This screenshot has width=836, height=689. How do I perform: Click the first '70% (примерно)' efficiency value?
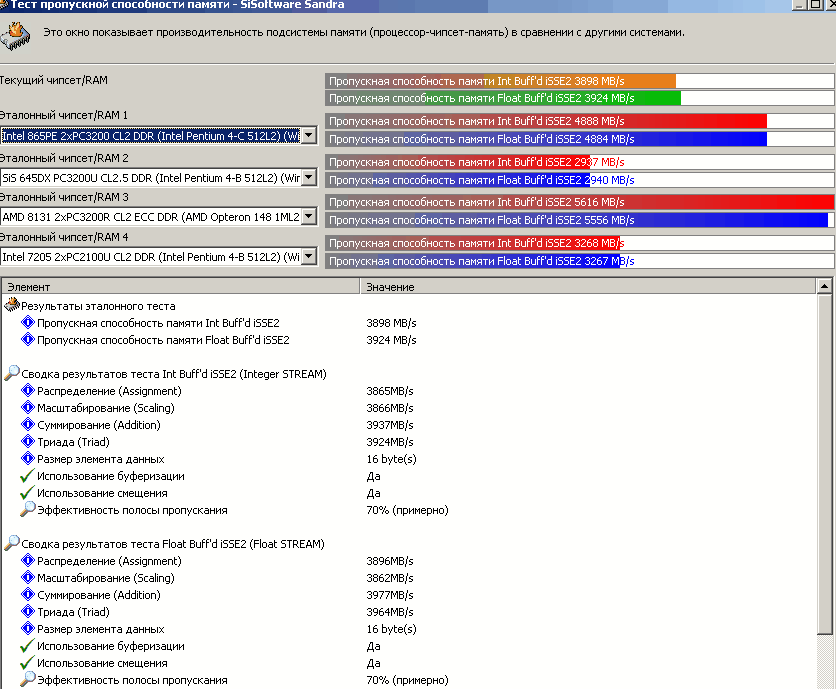click(x=407, y=510)
